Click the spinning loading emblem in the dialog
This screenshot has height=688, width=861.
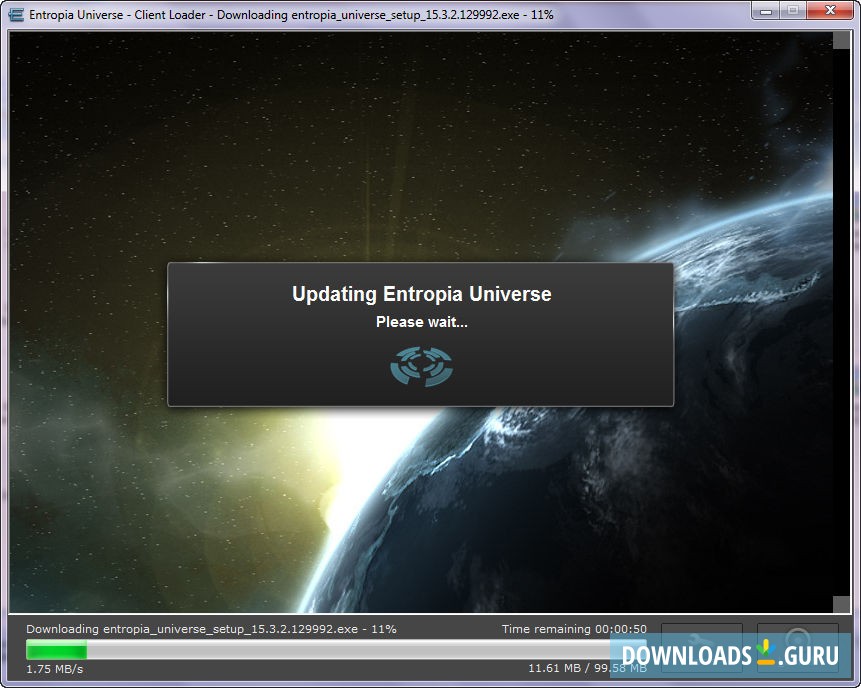(x=422, y=366)
